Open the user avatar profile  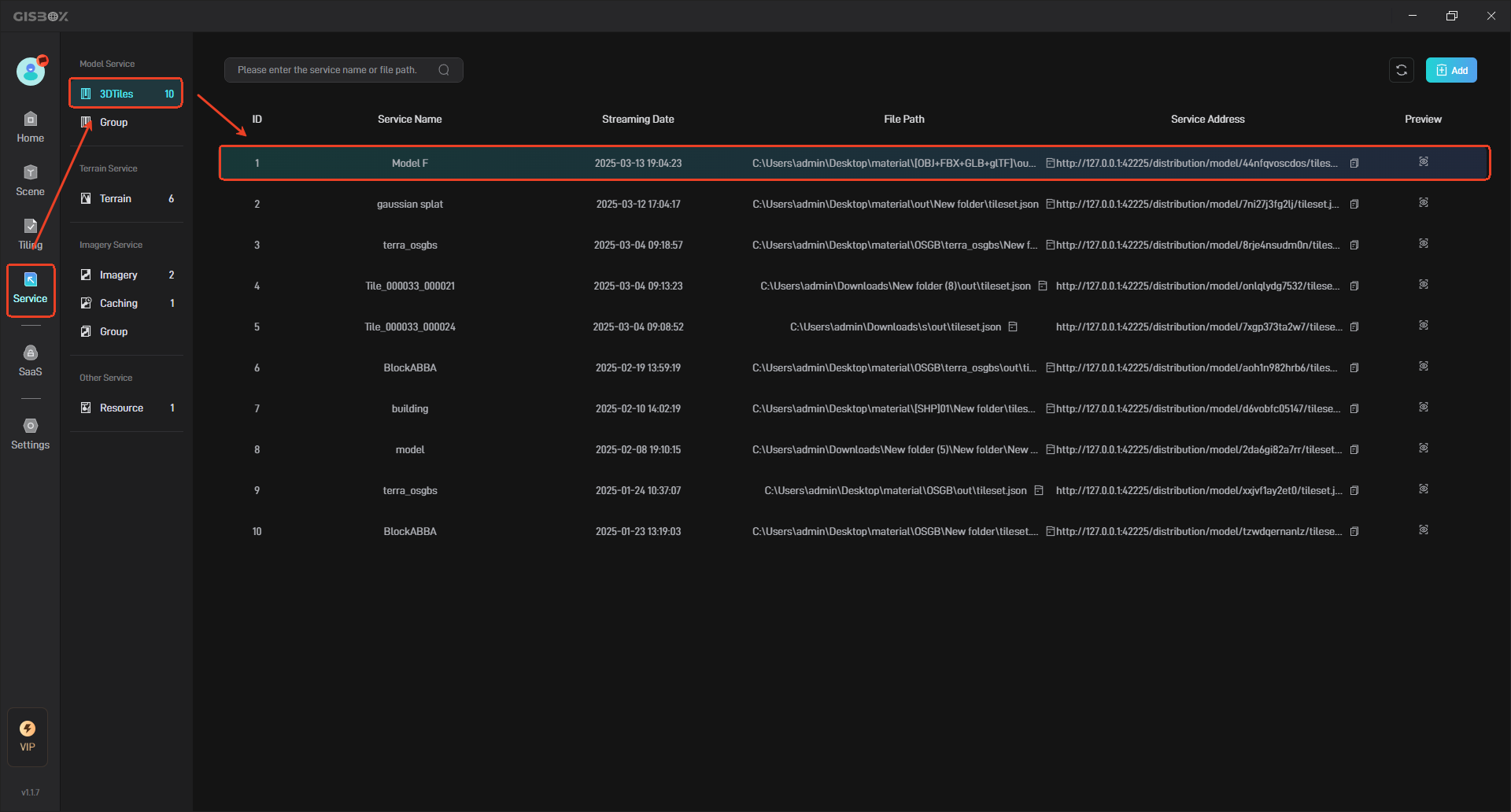(x=31, y=72)
